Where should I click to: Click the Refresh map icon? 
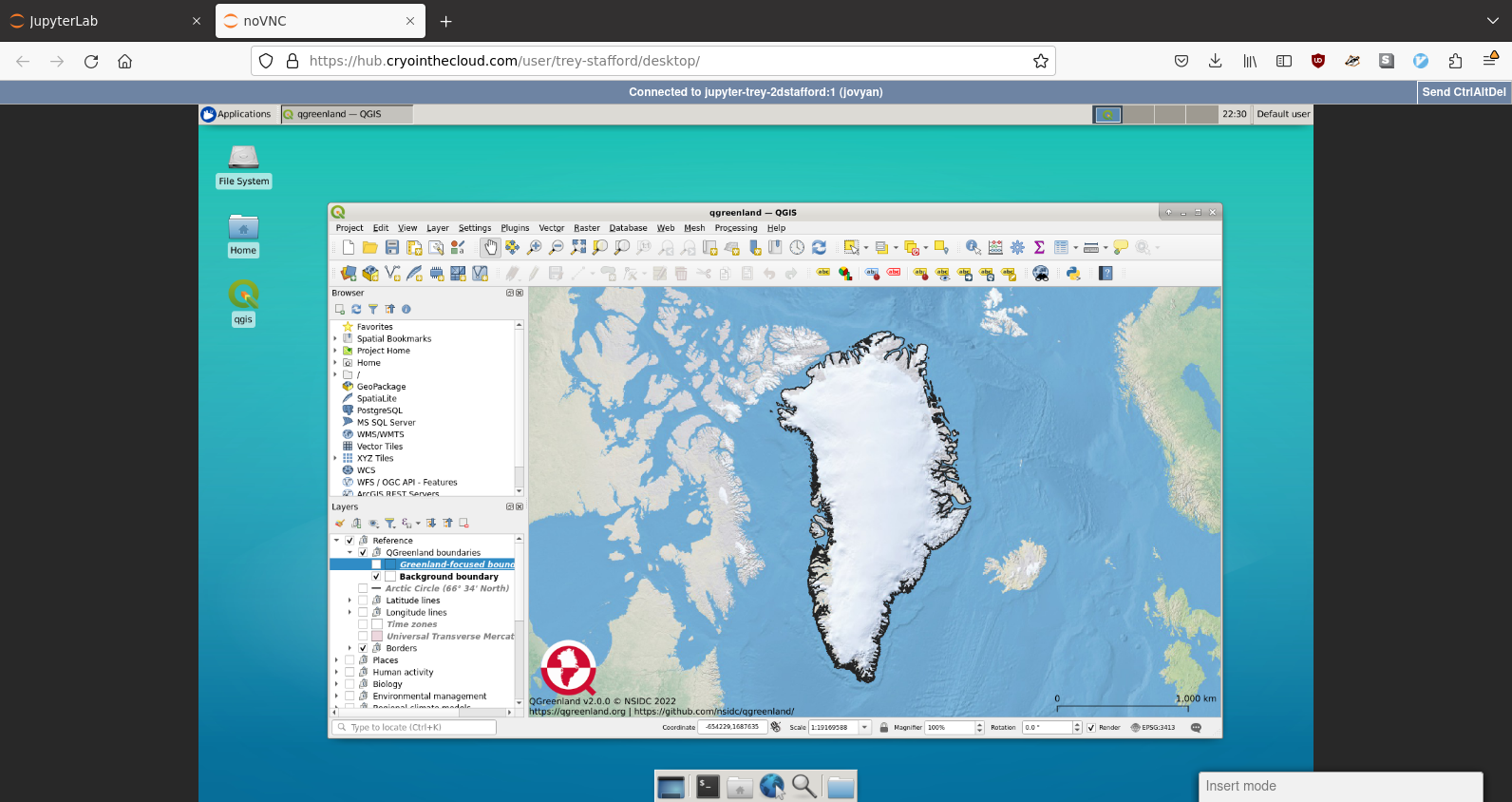pyautogui.click(x=819, y=248)
